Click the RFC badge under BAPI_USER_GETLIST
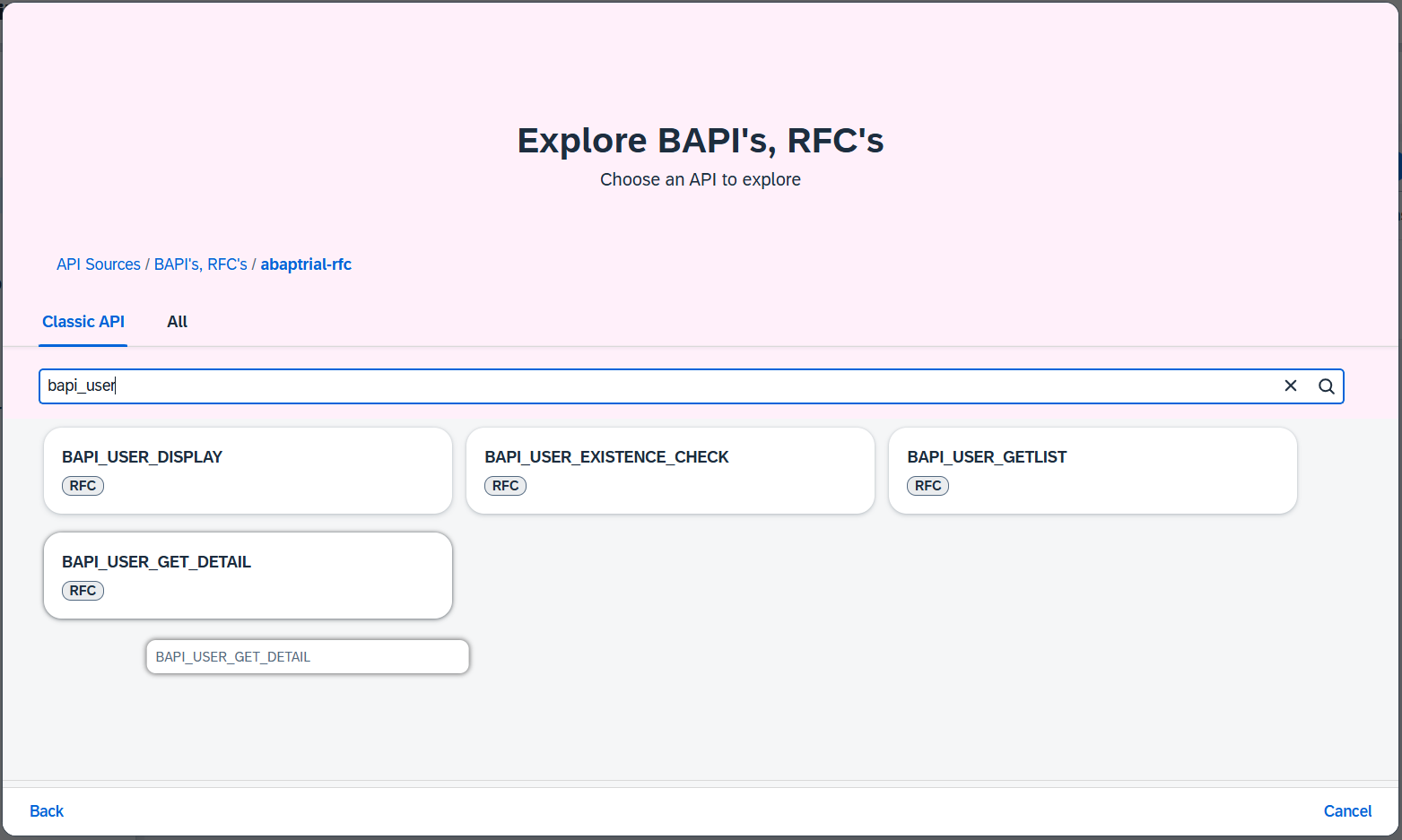 (927, 485)
